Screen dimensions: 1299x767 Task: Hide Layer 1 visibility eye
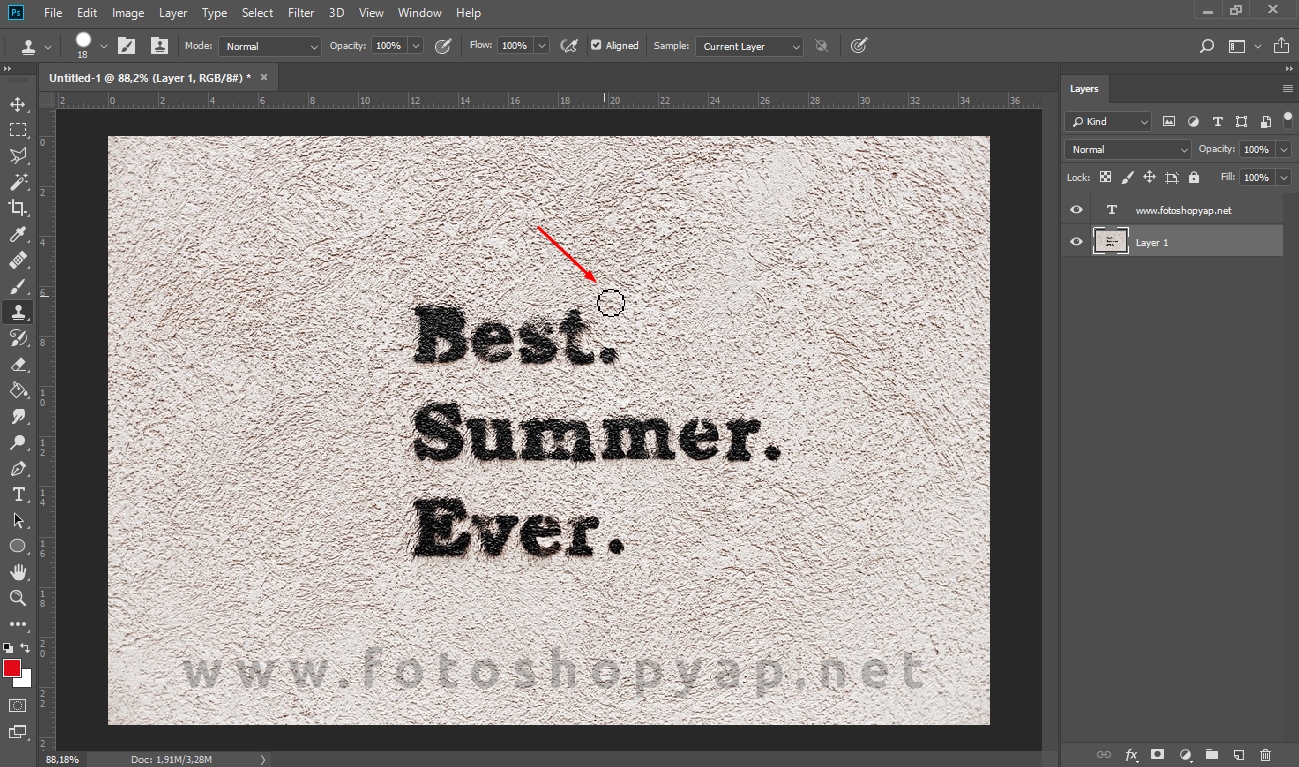[1076, 241]
